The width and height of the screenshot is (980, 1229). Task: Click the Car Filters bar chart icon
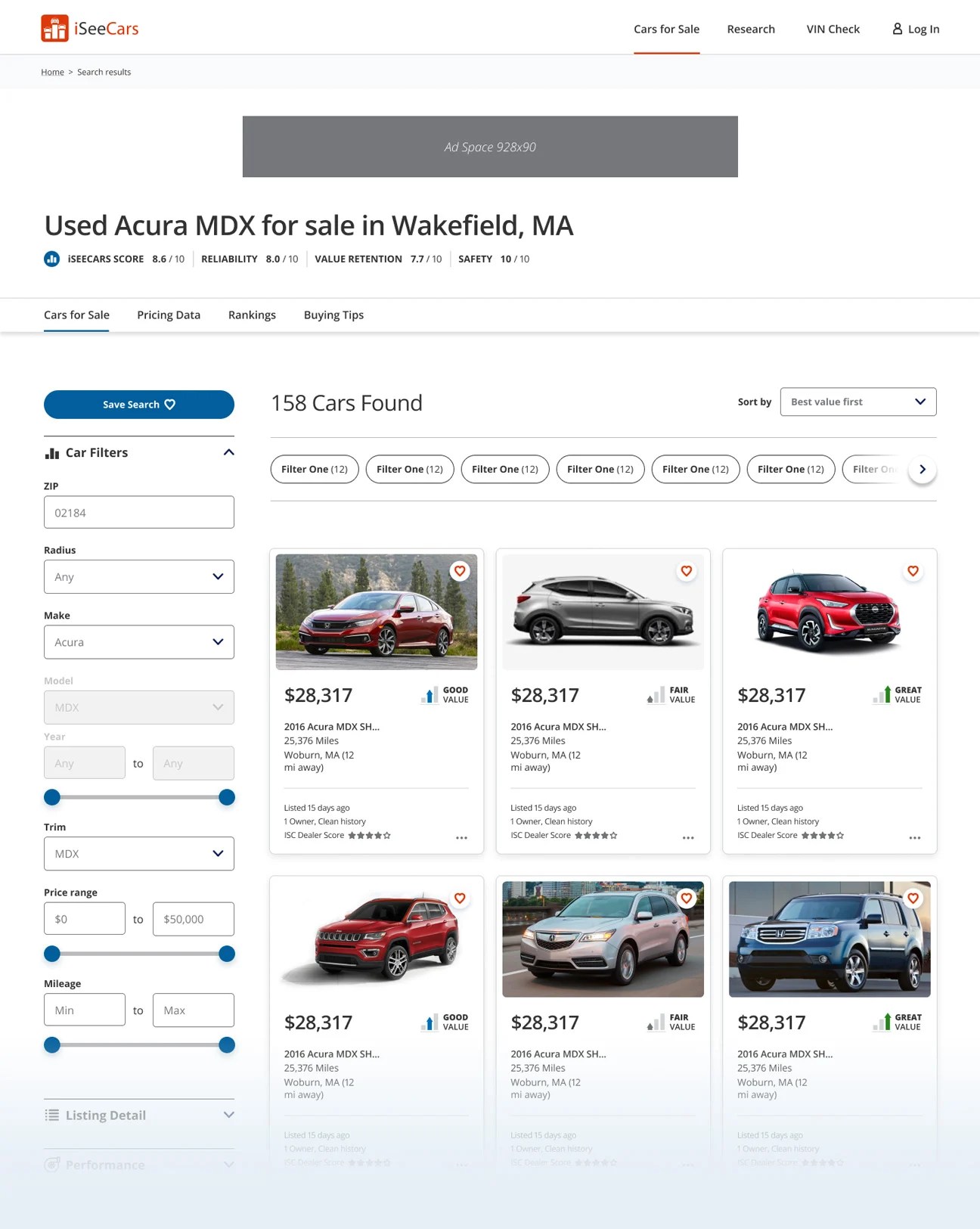[52, 453]
